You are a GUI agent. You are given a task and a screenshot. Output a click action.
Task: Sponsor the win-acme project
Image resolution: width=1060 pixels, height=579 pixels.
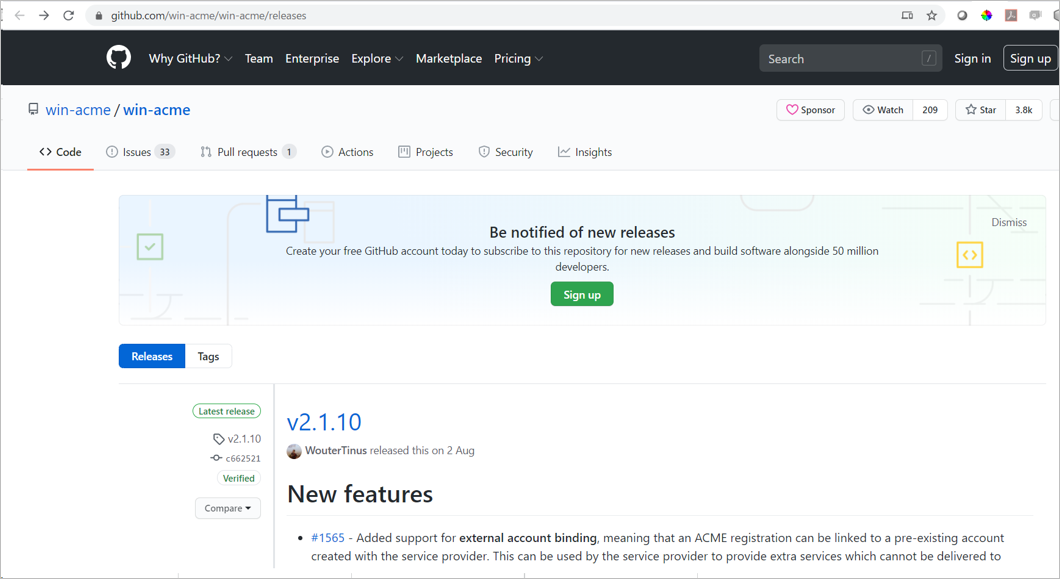(x=811, y=110)
